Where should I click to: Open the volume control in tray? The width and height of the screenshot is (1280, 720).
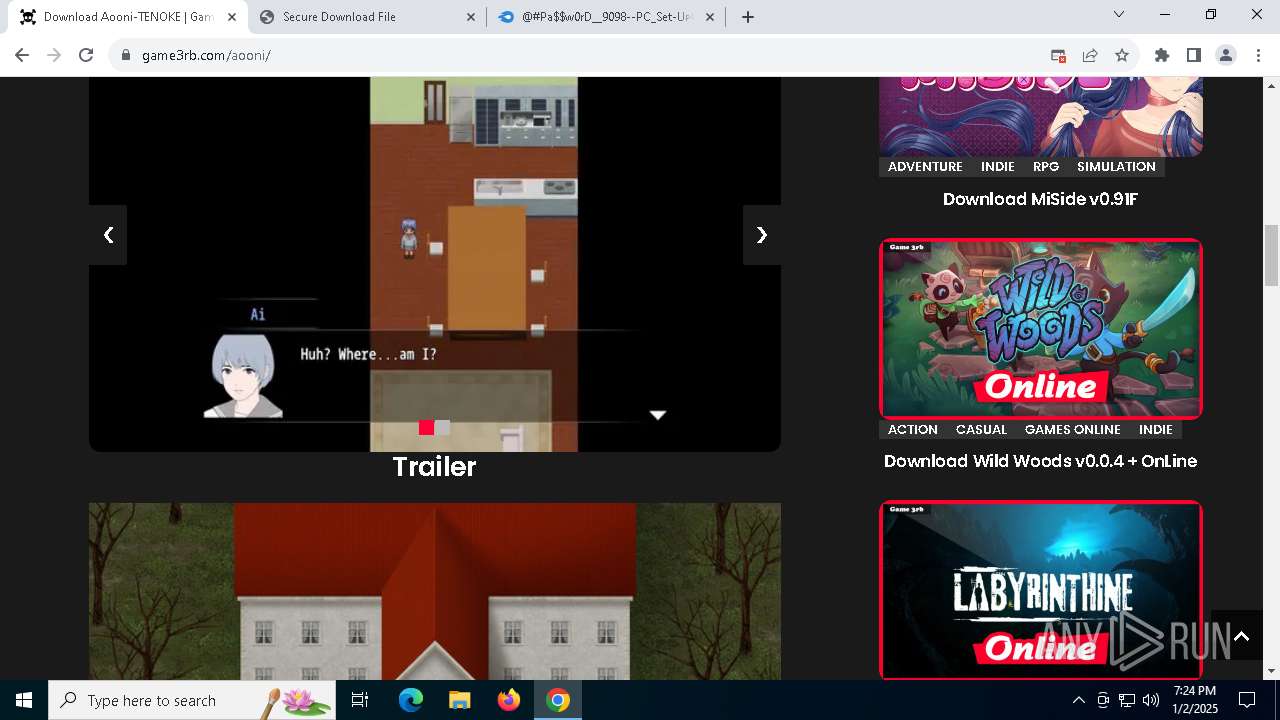coord(1151,700)
